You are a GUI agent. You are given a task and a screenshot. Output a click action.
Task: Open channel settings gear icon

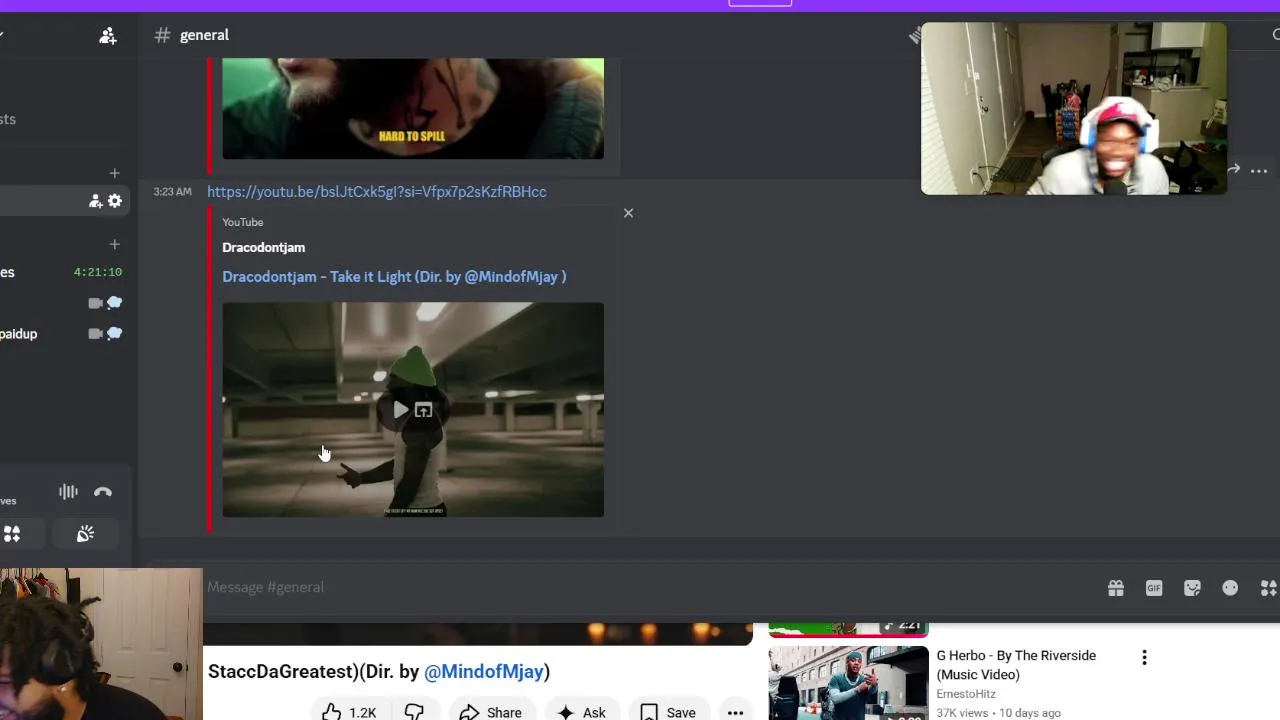click(x=115, y=201)
